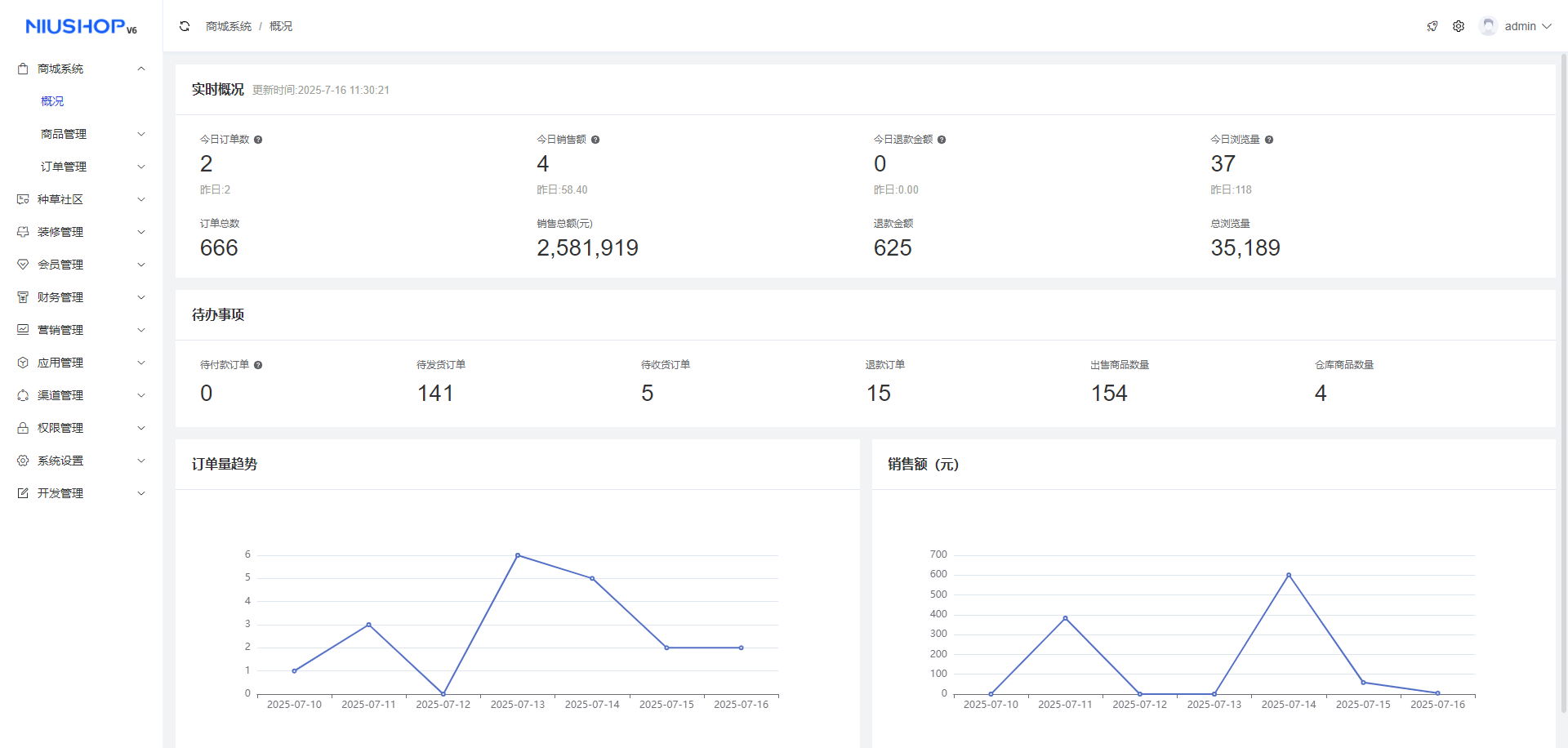Click the help icon beside 今日退款金额
Screen dimensions: 1568x748
pyautogui.click(x=942, y=140)
